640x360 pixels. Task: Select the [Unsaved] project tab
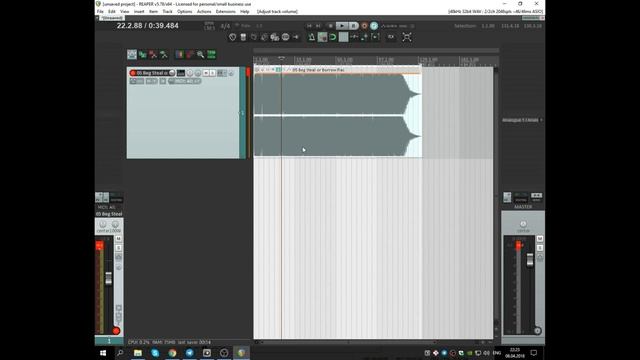111,18
